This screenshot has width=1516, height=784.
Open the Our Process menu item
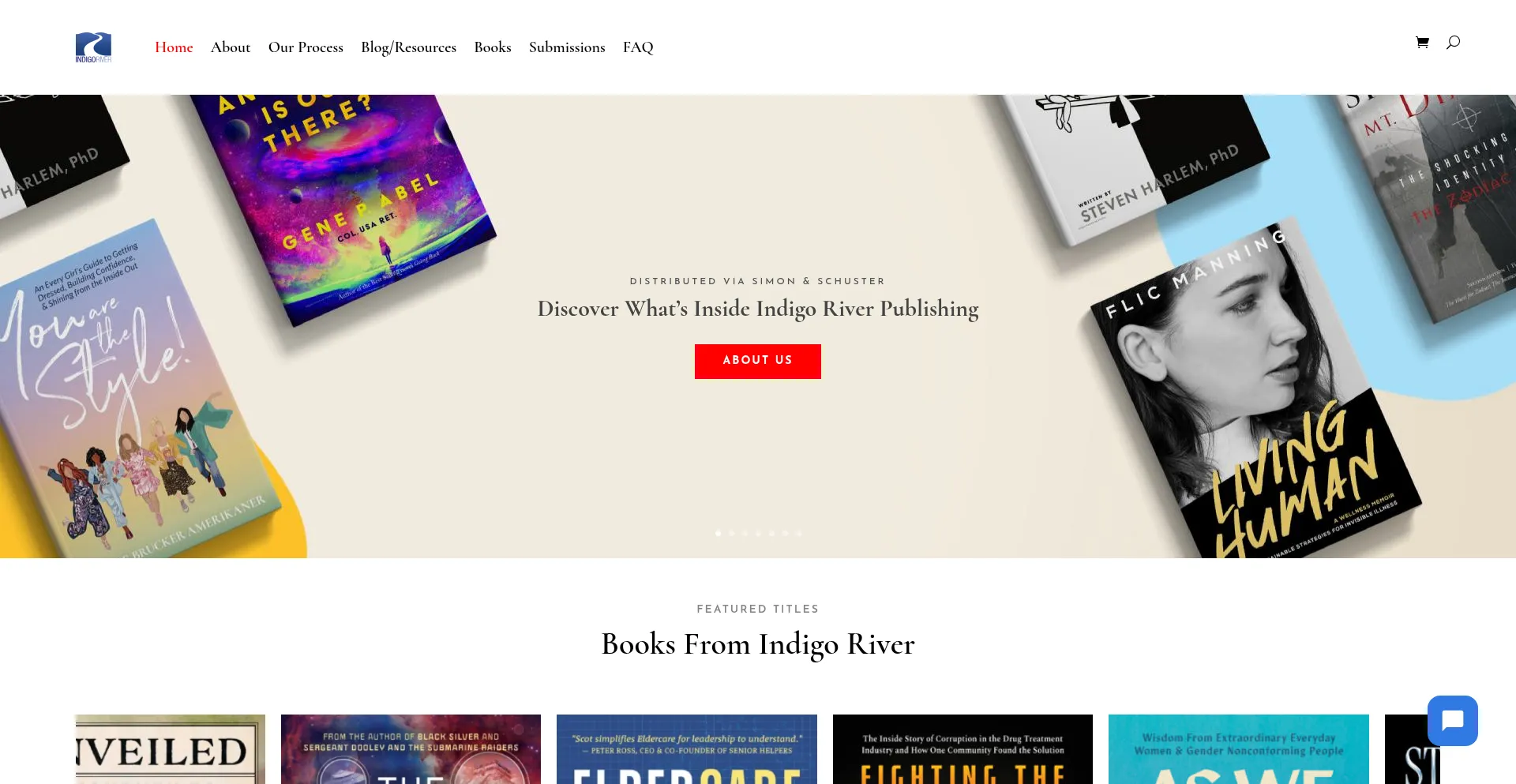(x=306, y=47)
